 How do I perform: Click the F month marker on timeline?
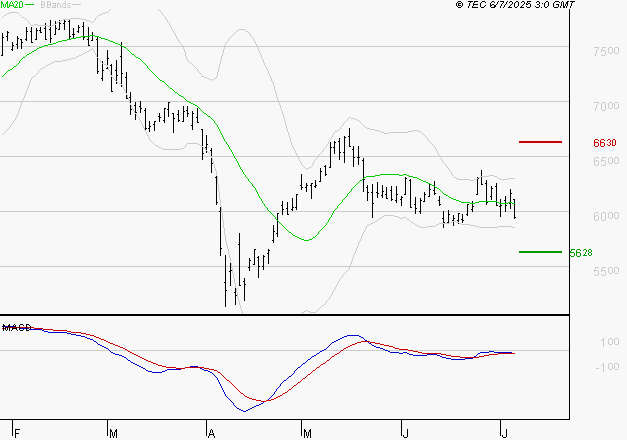(x=17, y=433)
